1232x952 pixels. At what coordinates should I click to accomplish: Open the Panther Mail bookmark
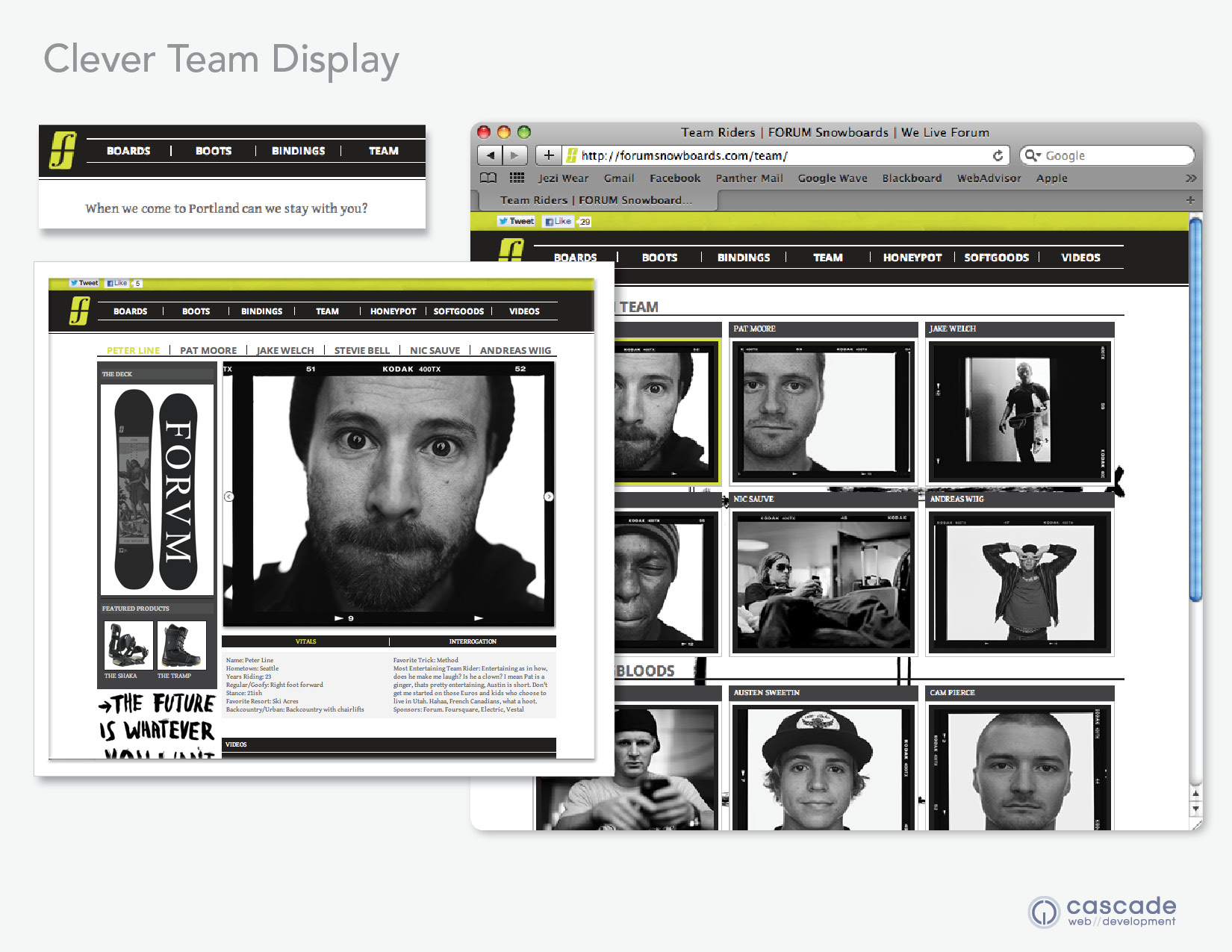tap(749, 178)
